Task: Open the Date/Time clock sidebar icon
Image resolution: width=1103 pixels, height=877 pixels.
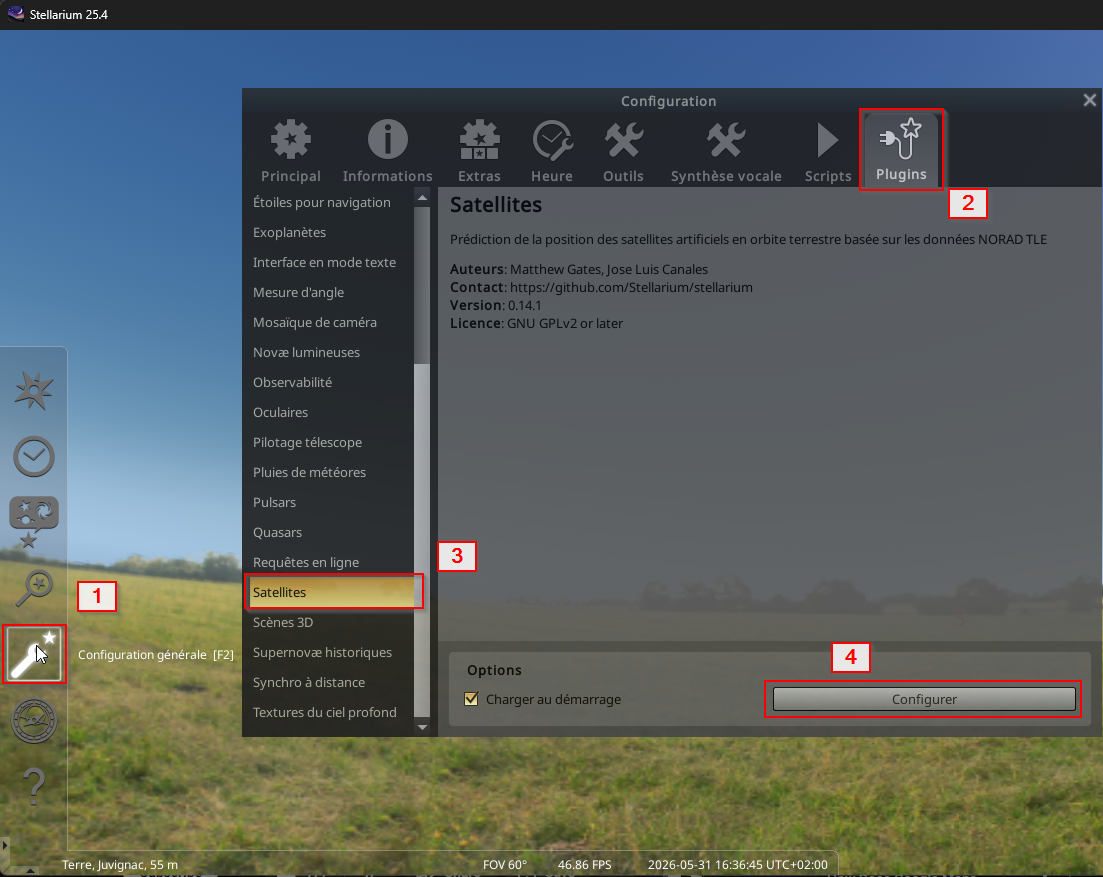Action: pos(34,456)
